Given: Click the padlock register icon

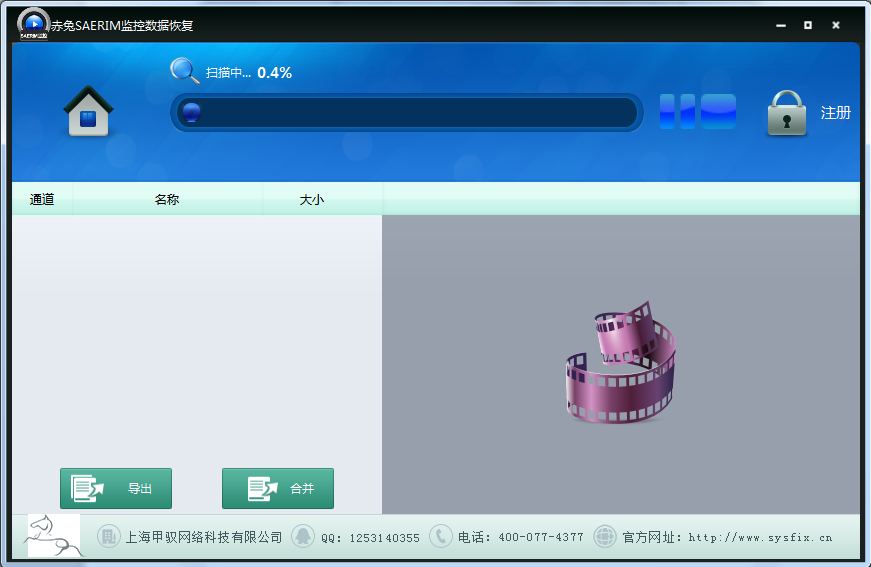Looking at the screenshot, I should click(x=787, y=113).
